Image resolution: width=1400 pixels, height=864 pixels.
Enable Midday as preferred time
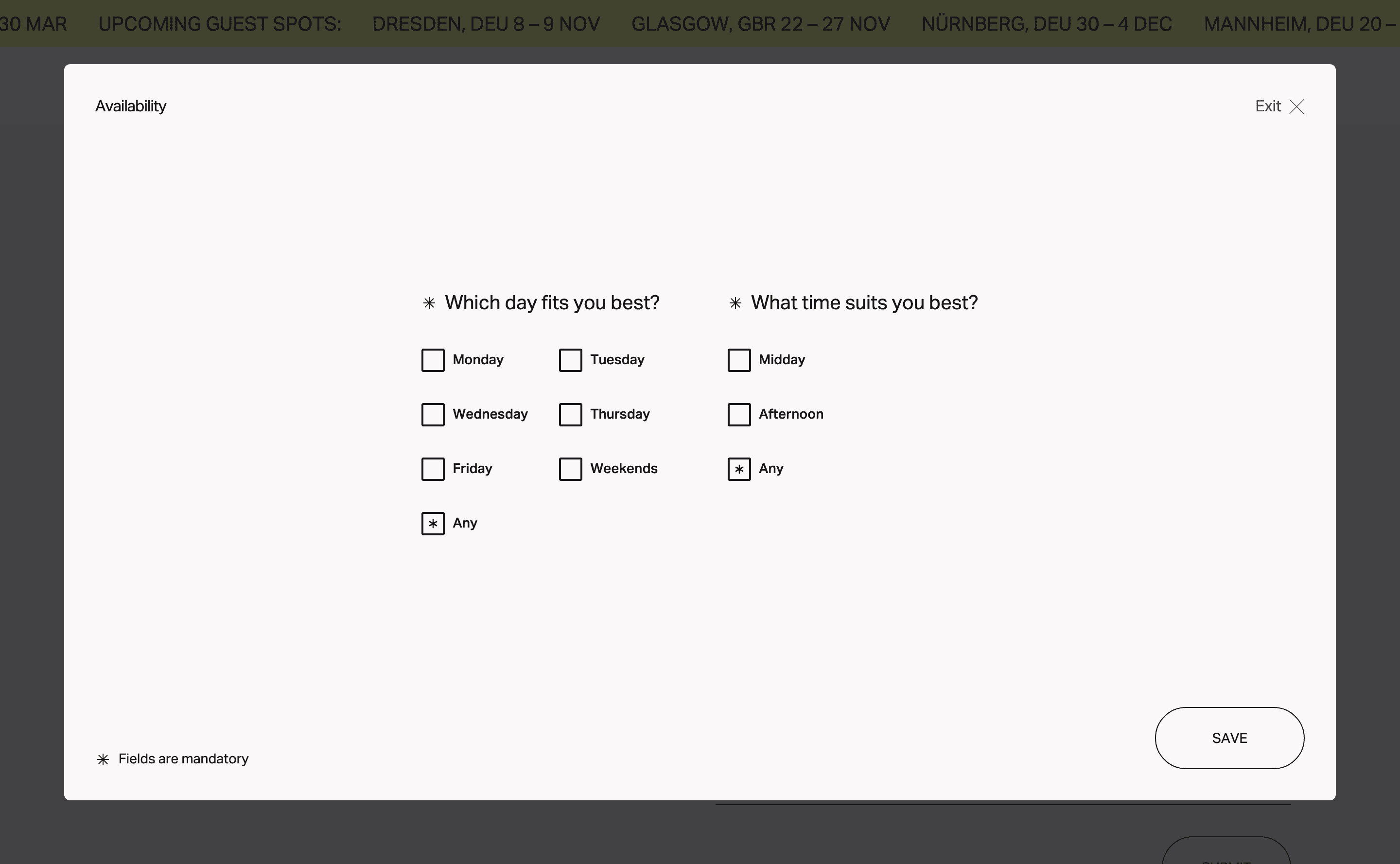[x=739, y=359]
